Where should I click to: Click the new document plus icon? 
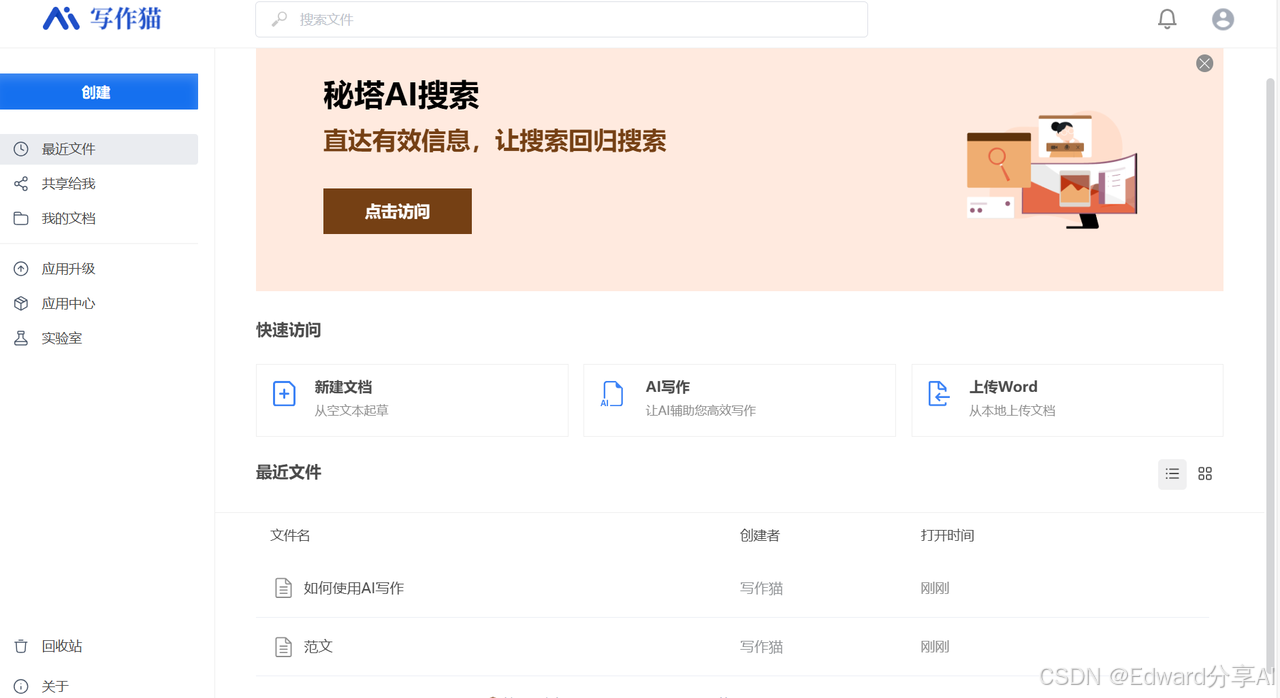click(284, 394)
